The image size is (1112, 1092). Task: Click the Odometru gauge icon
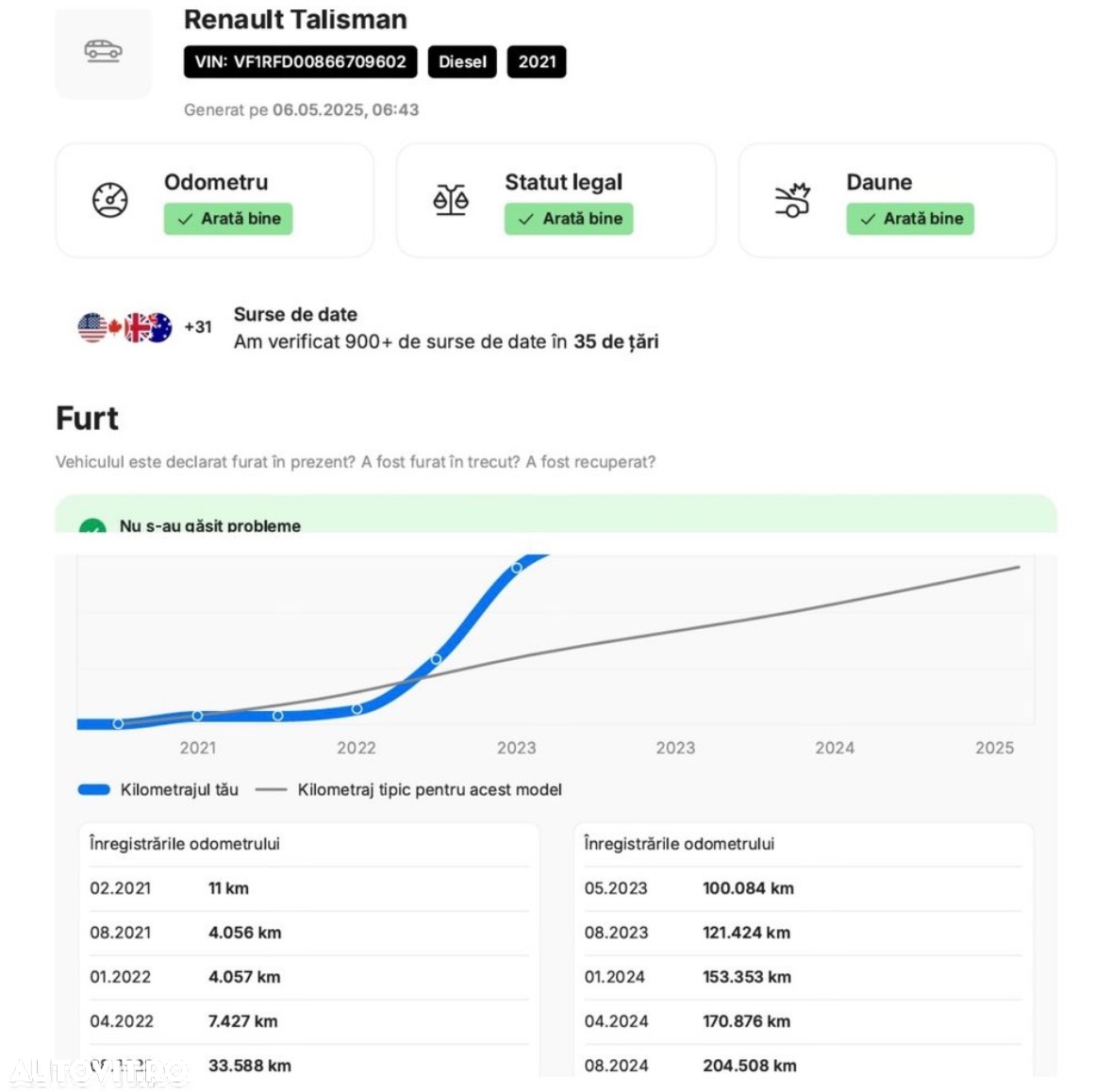click(x=110, y=199)
